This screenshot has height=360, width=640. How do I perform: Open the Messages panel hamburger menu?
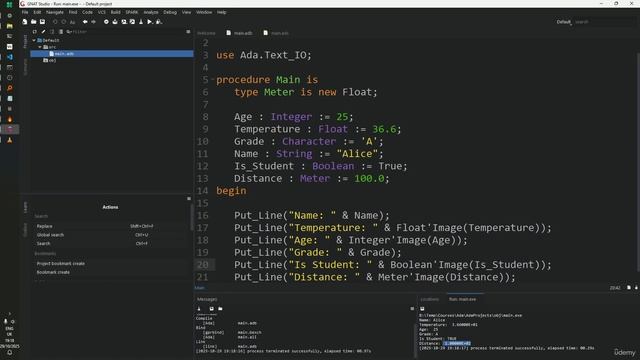pos(412,309)
